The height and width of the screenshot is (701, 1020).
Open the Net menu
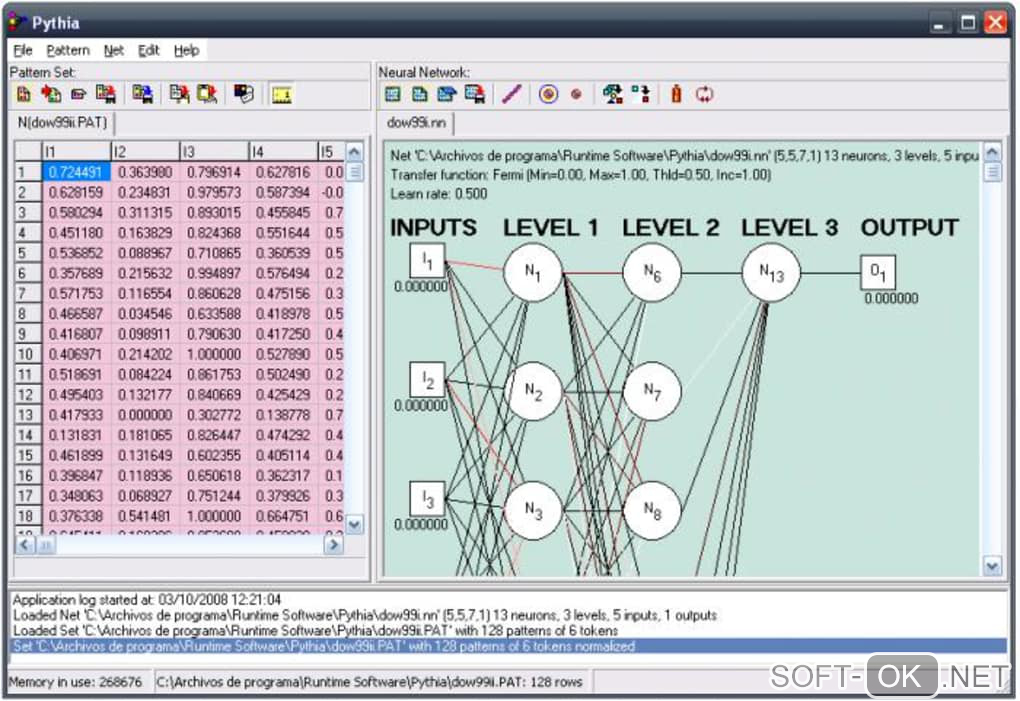coord(114,50)
